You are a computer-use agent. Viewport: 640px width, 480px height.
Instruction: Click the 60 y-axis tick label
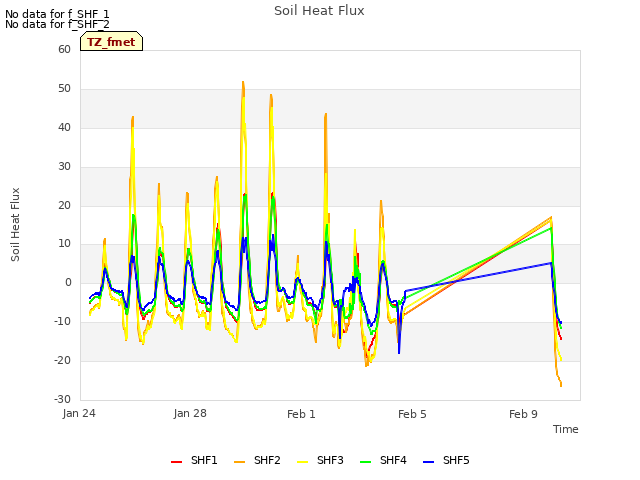pos(64,49)
